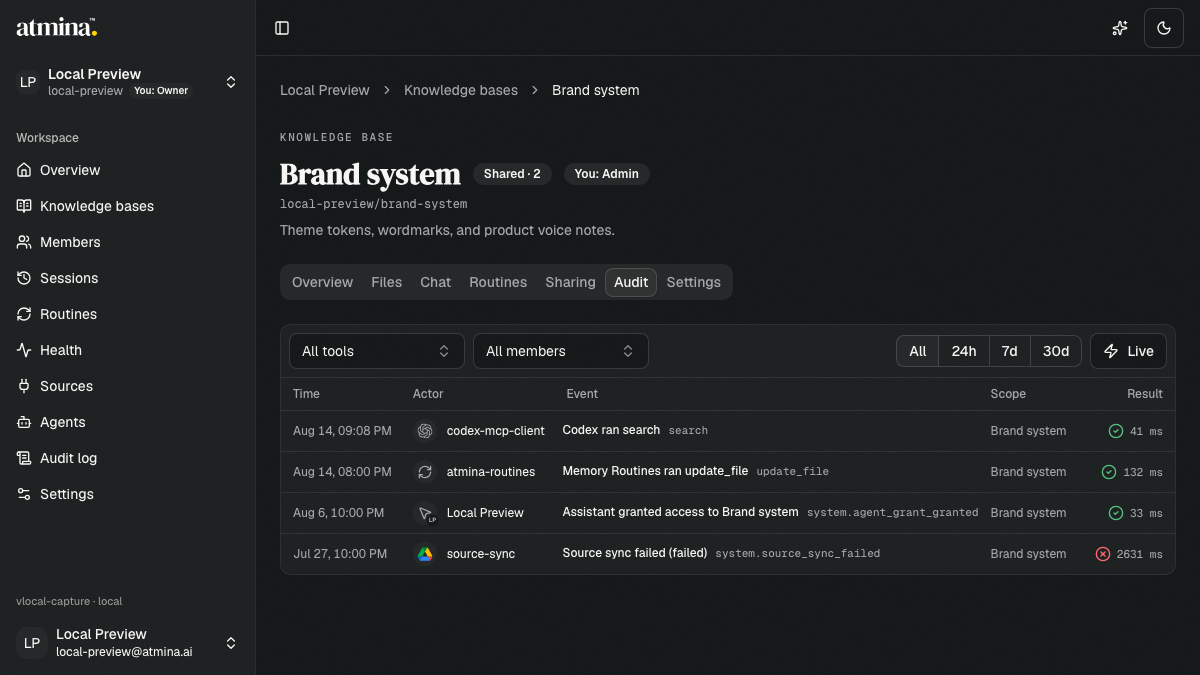Click the Event column header
Screen dimensions: 1200x675
tap(582, 394)
